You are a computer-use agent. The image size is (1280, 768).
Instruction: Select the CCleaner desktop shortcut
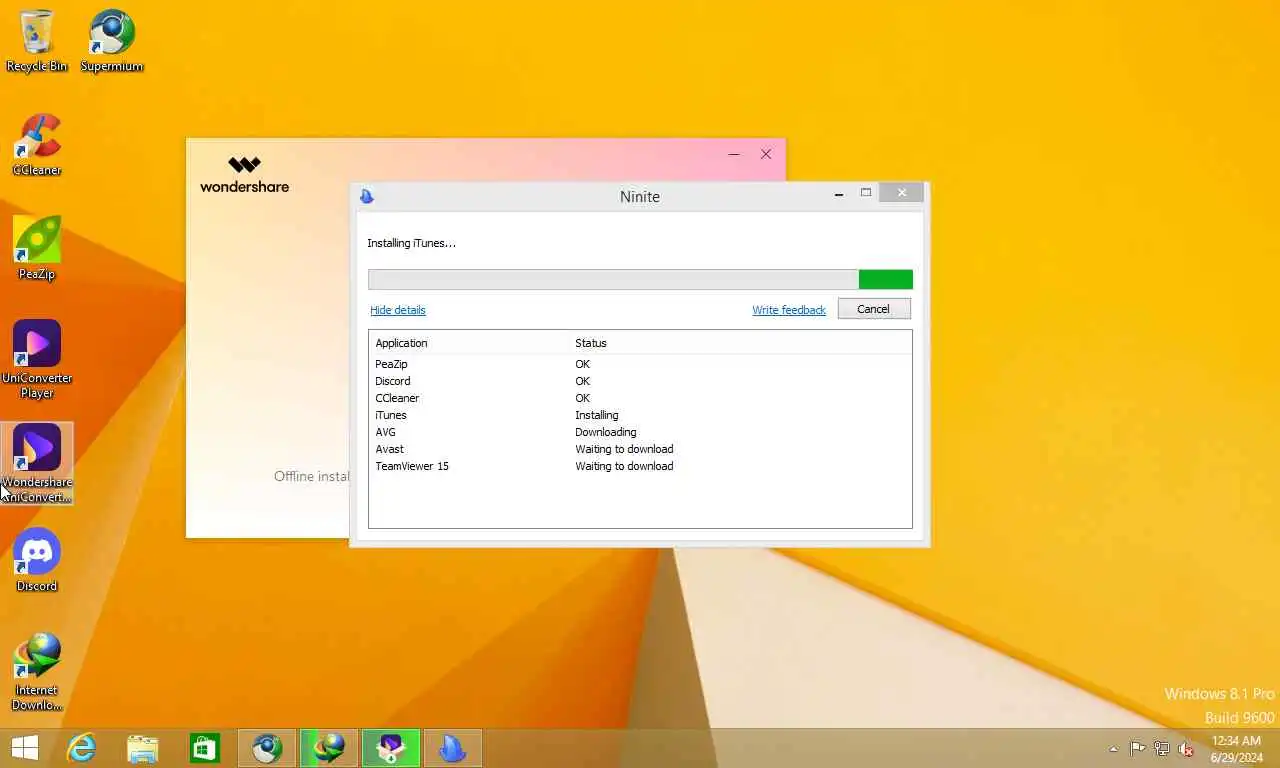coord(37,145)
